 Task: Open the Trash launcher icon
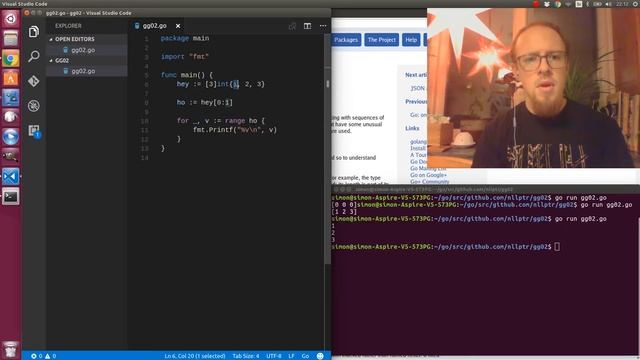click(11, 350)
